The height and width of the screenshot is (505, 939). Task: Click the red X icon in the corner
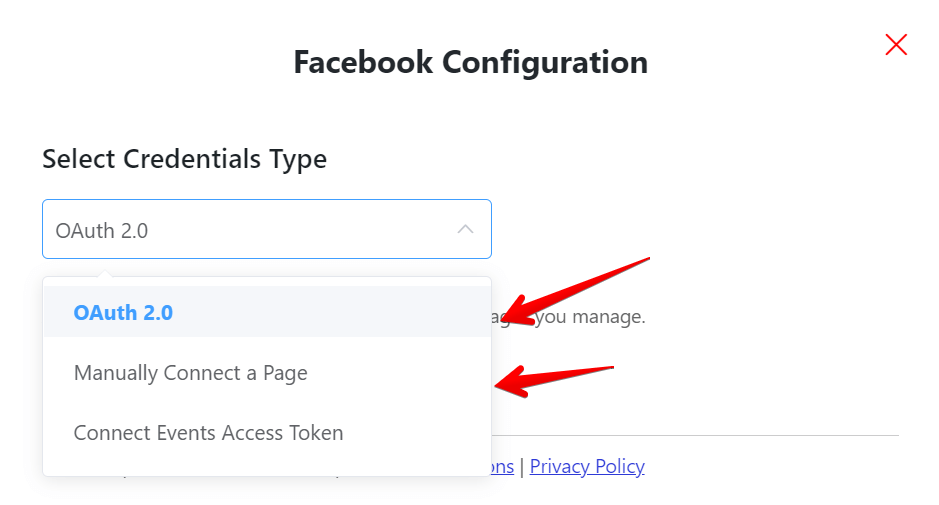point(896,44)
